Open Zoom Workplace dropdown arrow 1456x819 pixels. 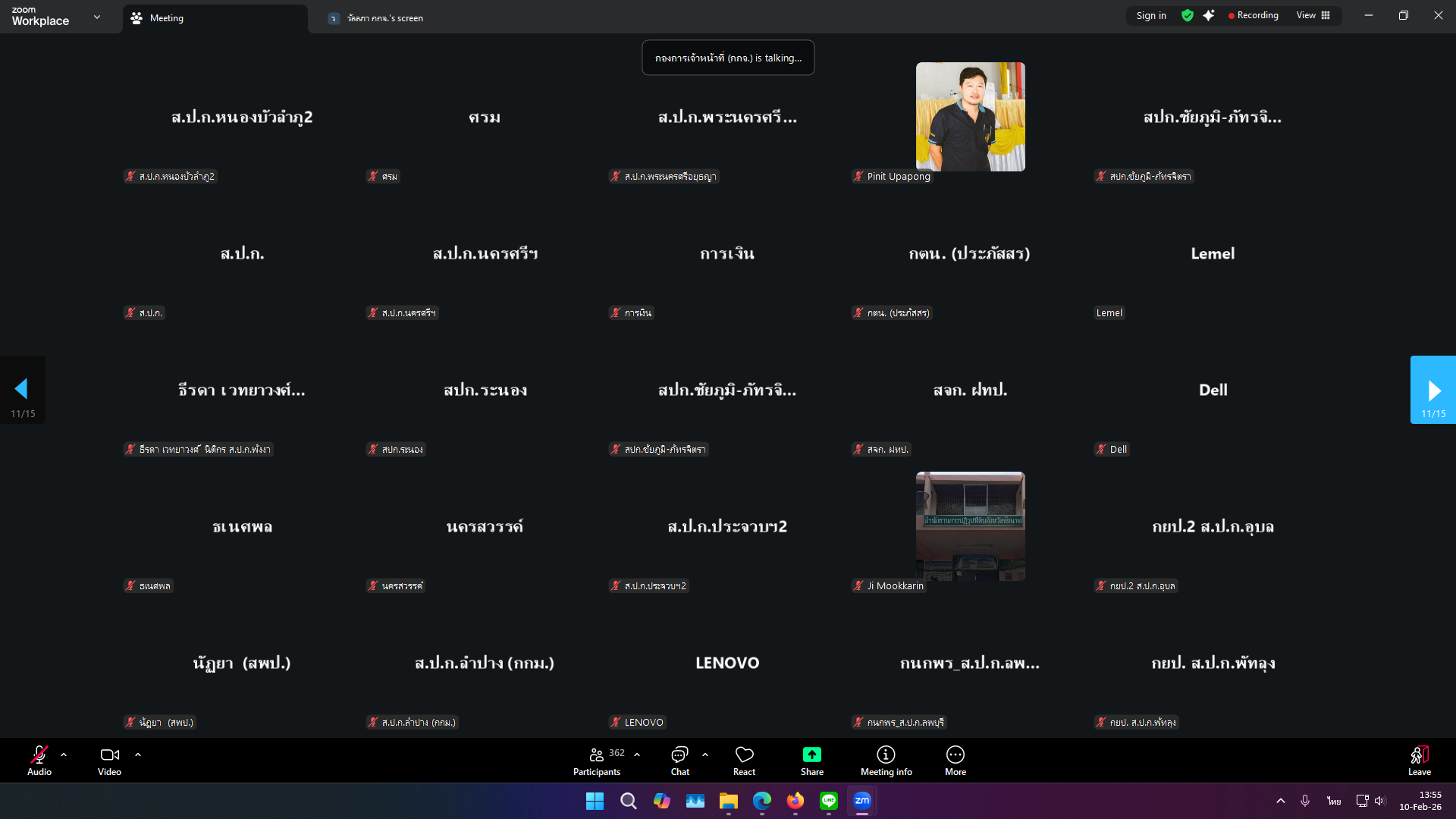pos(97,17)
